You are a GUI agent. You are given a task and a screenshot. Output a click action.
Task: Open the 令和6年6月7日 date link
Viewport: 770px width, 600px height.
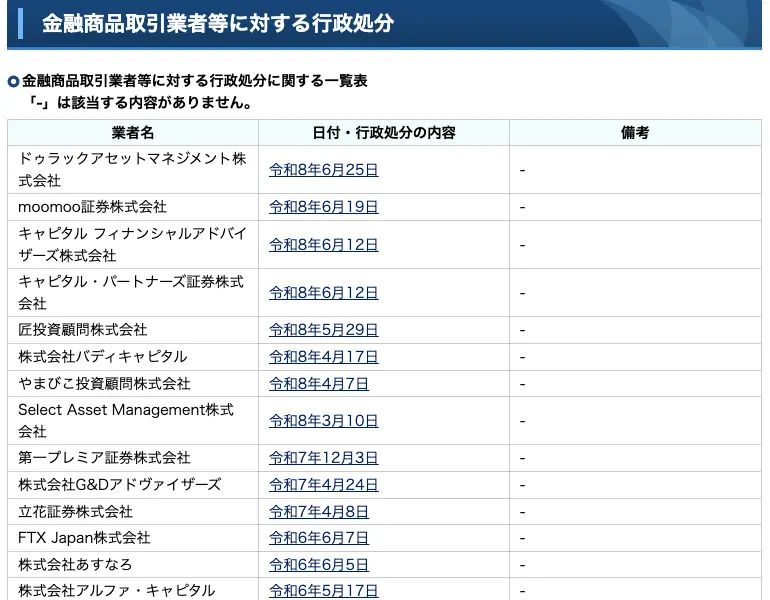(x=319, y=538)
